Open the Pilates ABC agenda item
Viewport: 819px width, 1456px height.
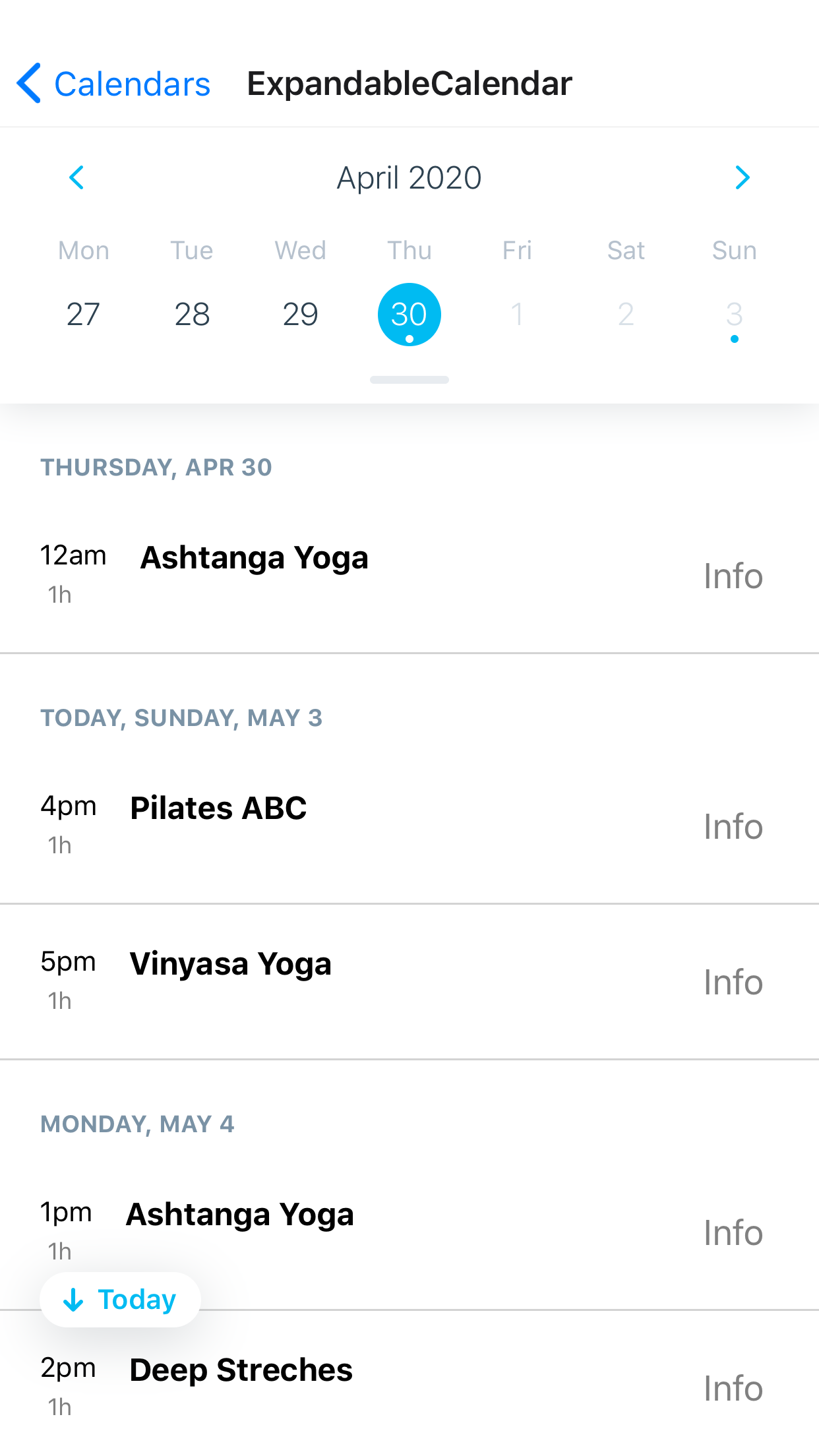[x=218, y=808]
